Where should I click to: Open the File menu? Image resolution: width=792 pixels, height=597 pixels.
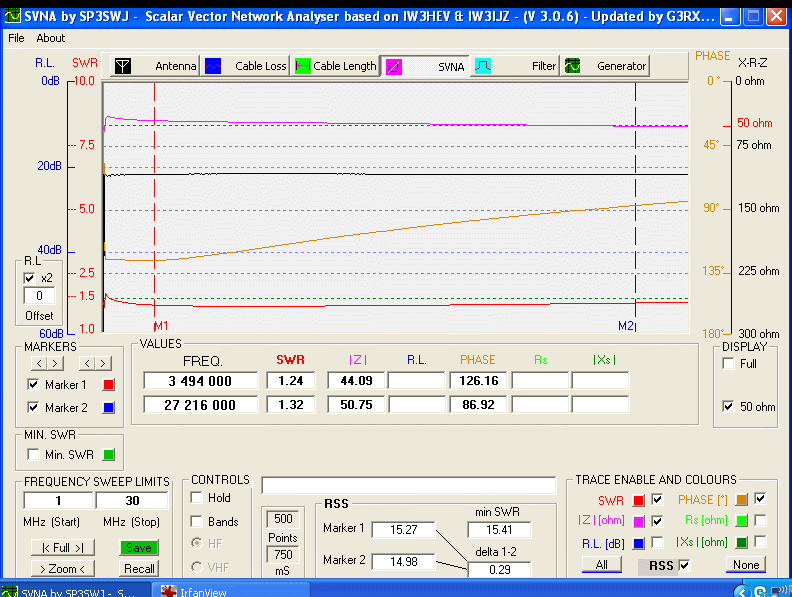point(16,38)
